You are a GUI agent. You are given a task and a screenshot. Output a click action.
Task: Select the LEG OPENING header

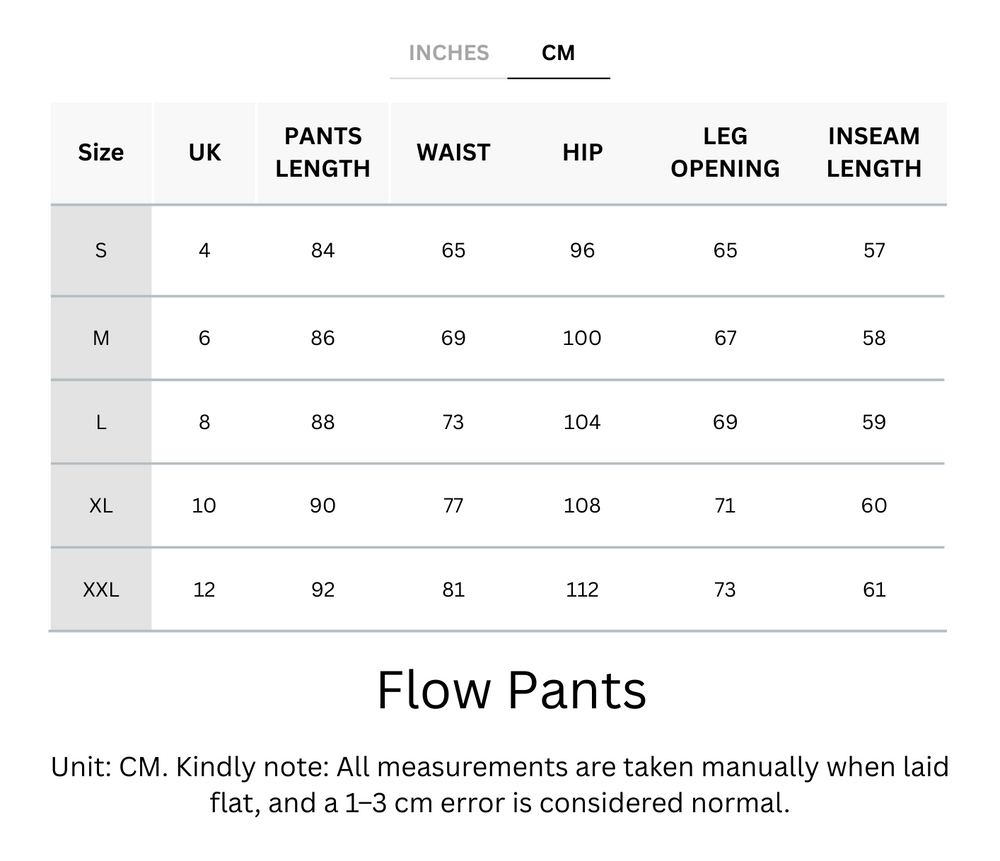tap(724, 152)
